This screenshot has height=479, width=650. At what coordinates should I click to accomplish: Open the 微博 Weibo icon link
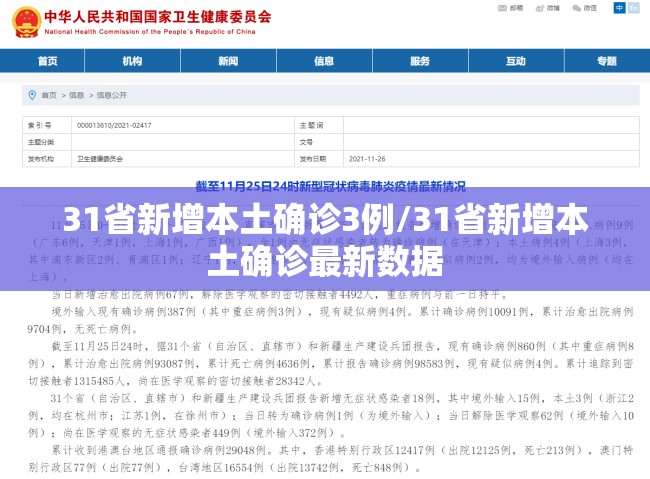pos(548,8)
